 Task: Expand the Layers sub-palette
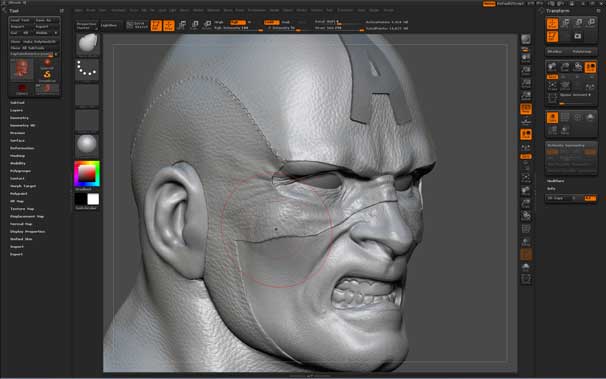tap(17, 110)
